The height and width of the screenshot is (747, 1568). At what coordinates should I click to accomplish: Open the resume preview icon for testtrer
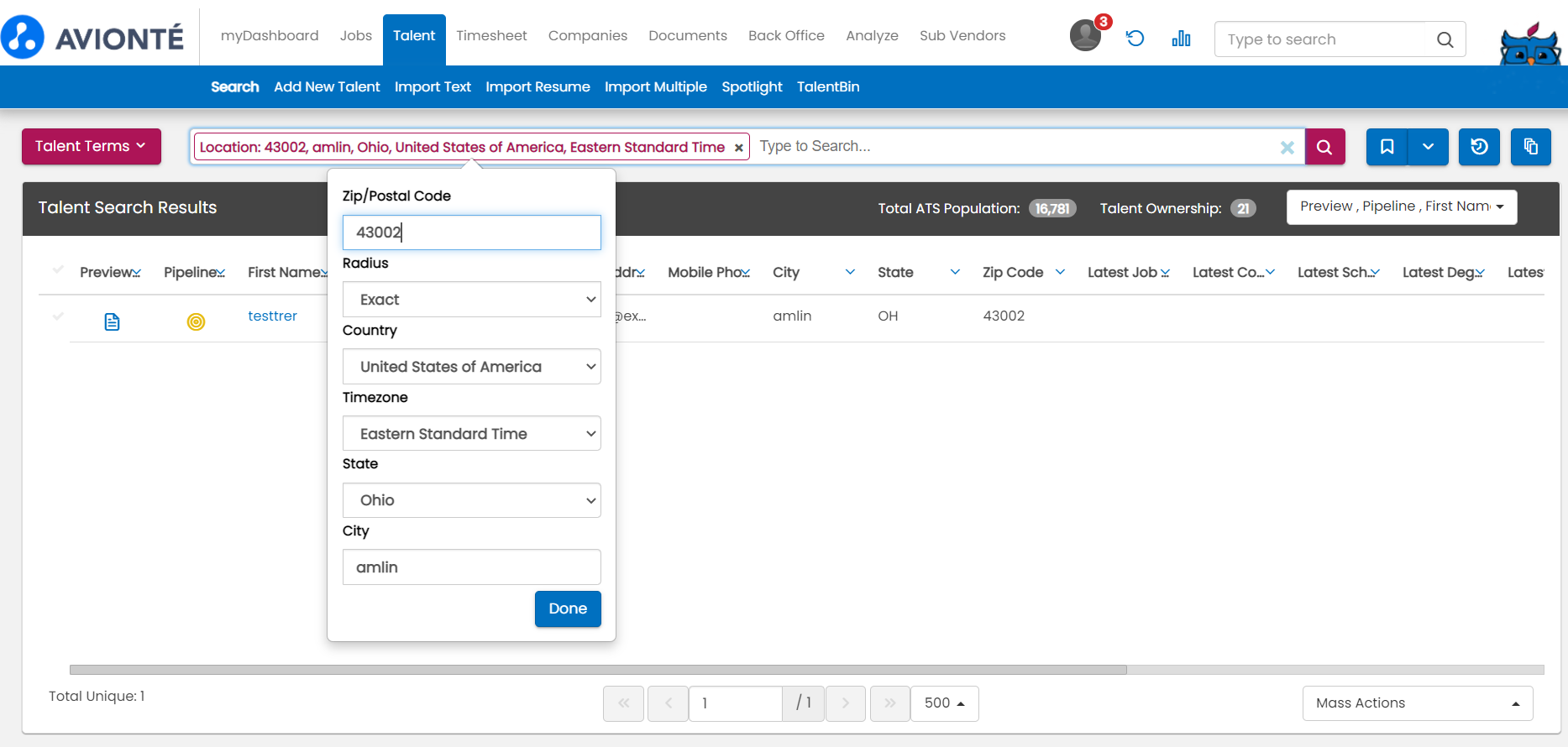[x=112, y=321]
